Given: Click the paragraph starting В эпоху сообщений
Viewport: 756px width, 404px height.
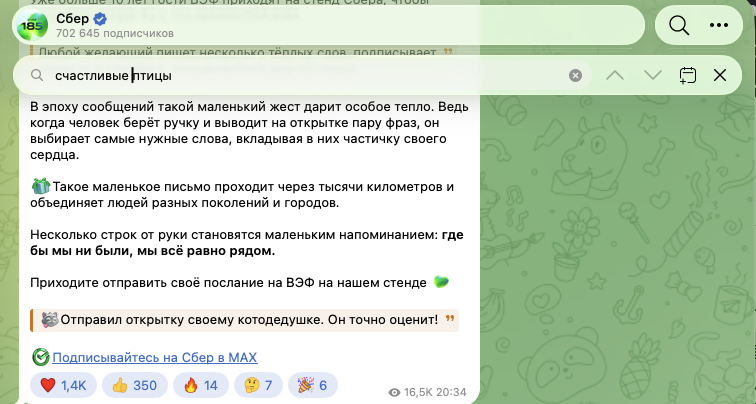Looking at the screenshot, I should (x=249, y=131).
